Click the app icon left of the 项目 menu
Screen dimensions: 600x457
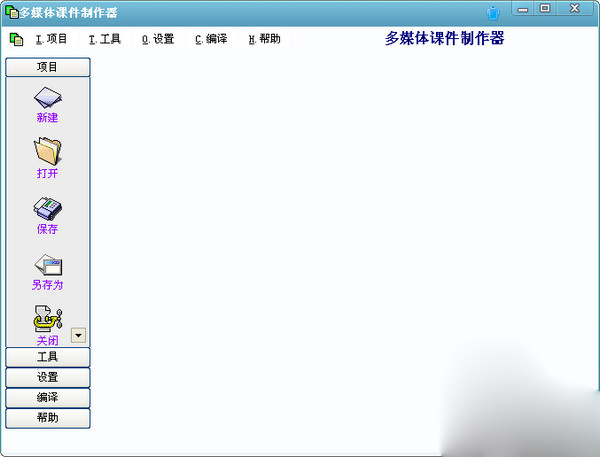16,39
